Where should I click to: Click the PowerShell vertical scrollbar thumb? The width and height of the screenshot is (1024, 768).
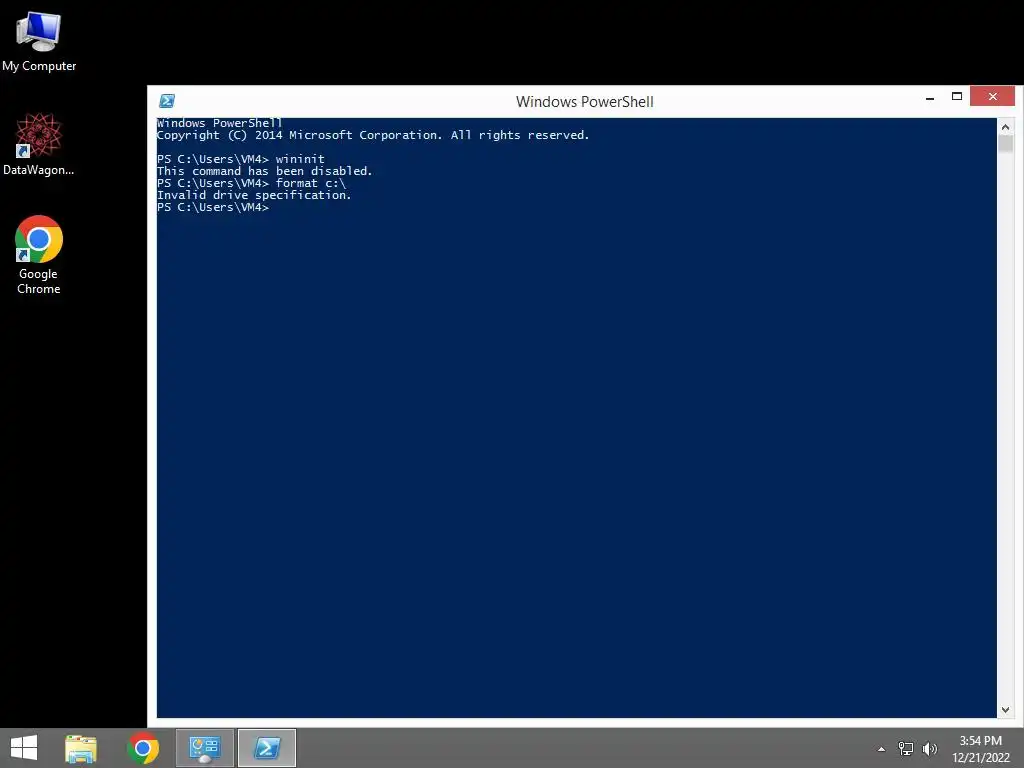pyautogui.click(x=1005, y=144)
